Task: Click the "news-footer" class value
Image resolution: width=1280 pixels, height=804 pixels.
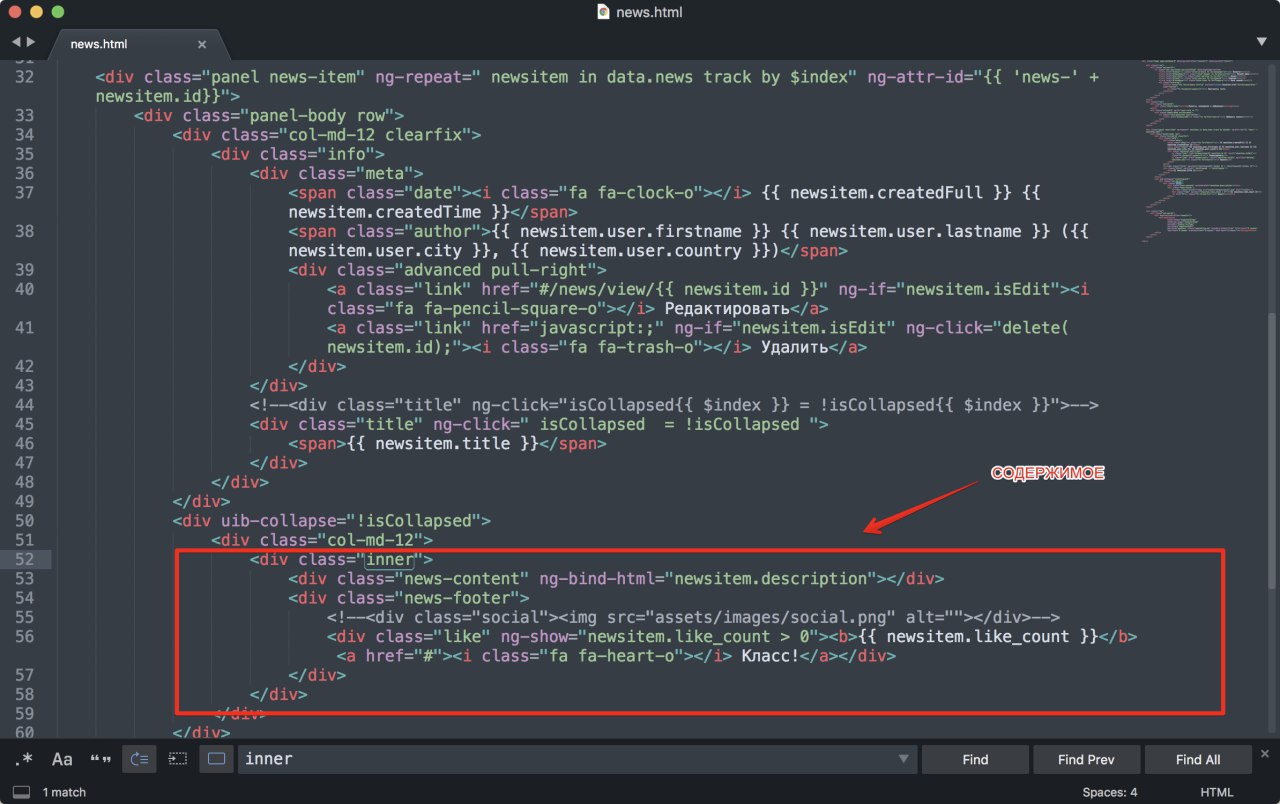Action: tap(457, 598)
